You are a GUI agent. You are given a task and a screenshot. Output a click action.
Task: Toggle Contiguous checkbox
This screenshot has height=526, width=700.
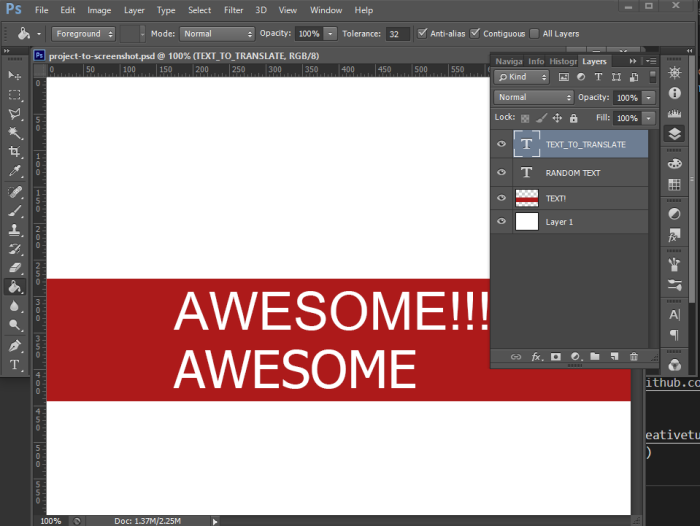tap(475, 33)
